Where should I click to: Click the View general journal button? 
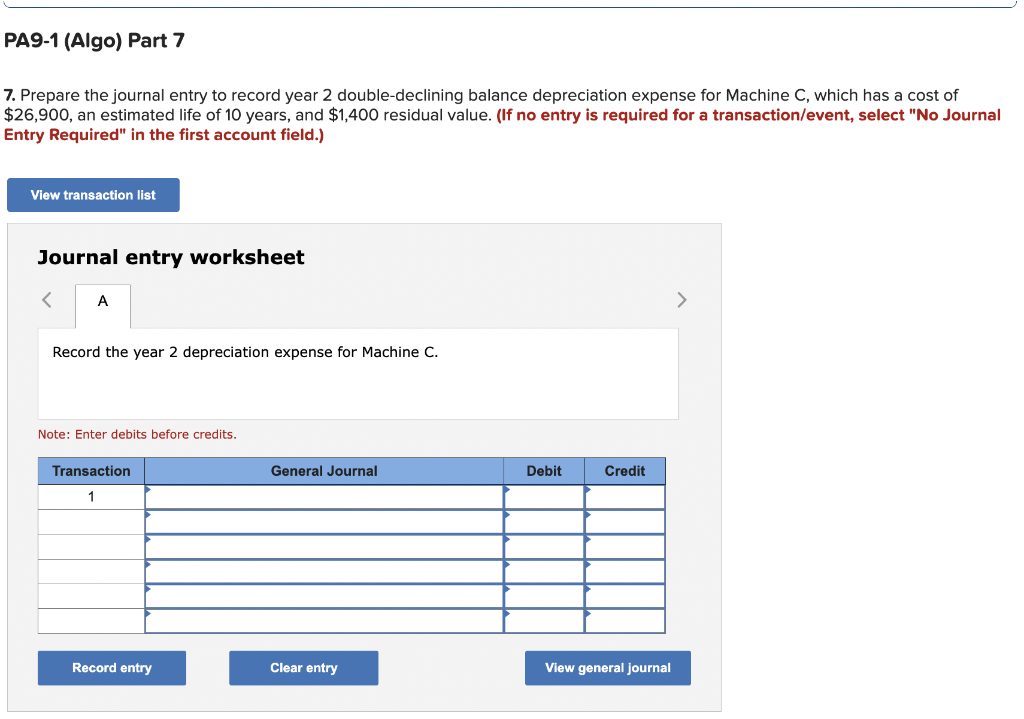pyautogui.click(x=607, y=667)
